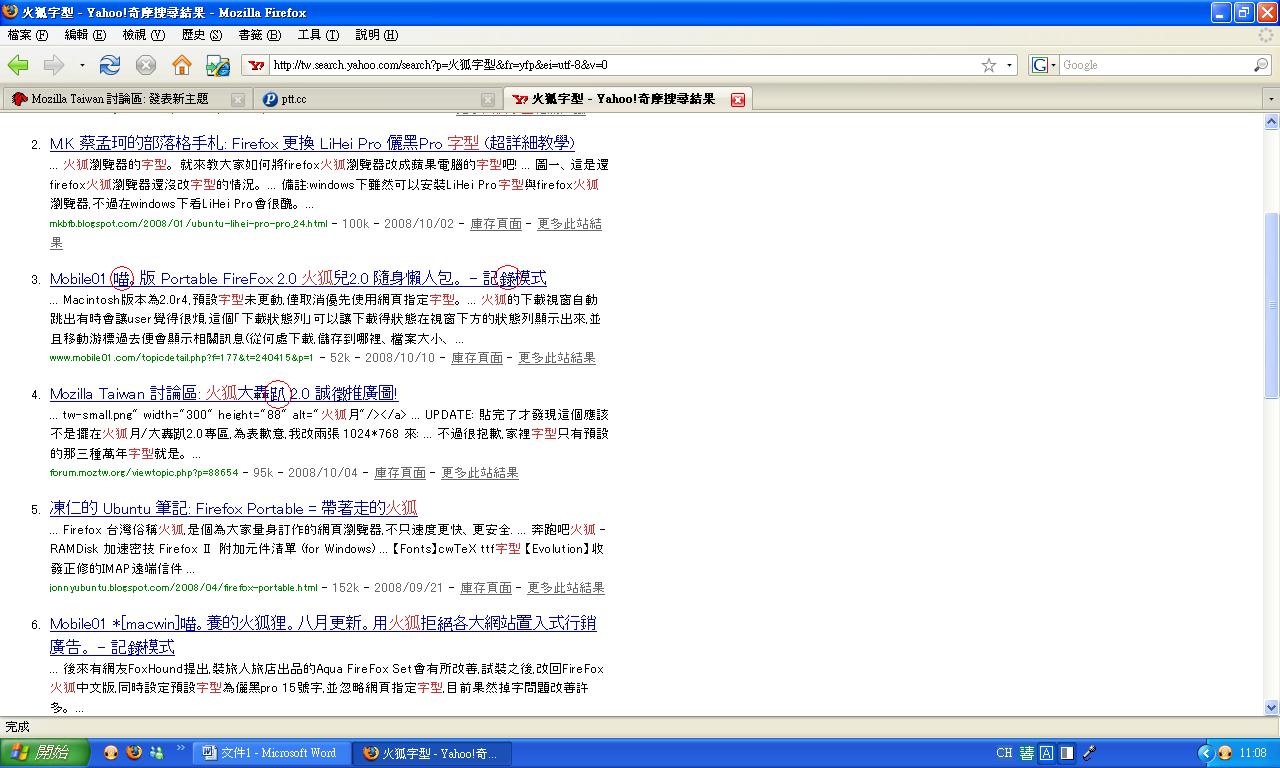Click the Stop loading icon

click(146, 65)
